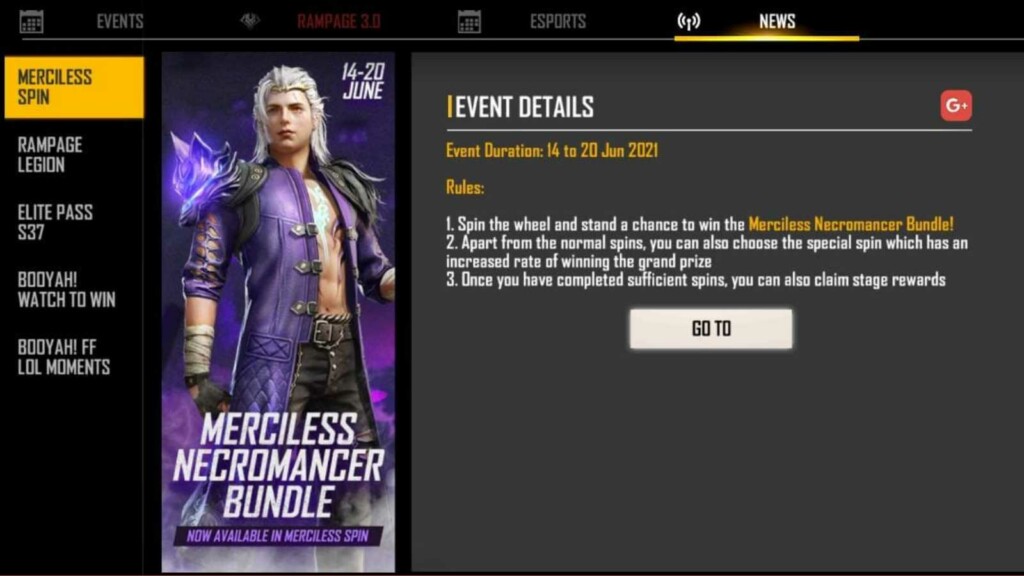Click the 'Now available in Merciless Spin' label
This screenshot has width=1024, height=576.
pyautogui.click(x=278, y=536)
